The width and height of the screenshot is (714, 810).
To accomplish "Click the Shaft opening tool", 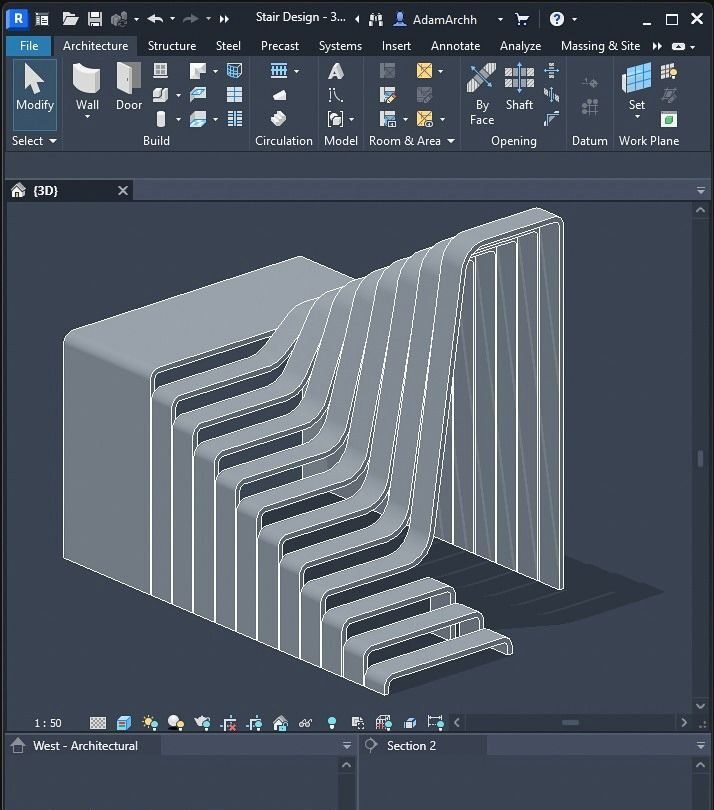I will pos(519,88).
